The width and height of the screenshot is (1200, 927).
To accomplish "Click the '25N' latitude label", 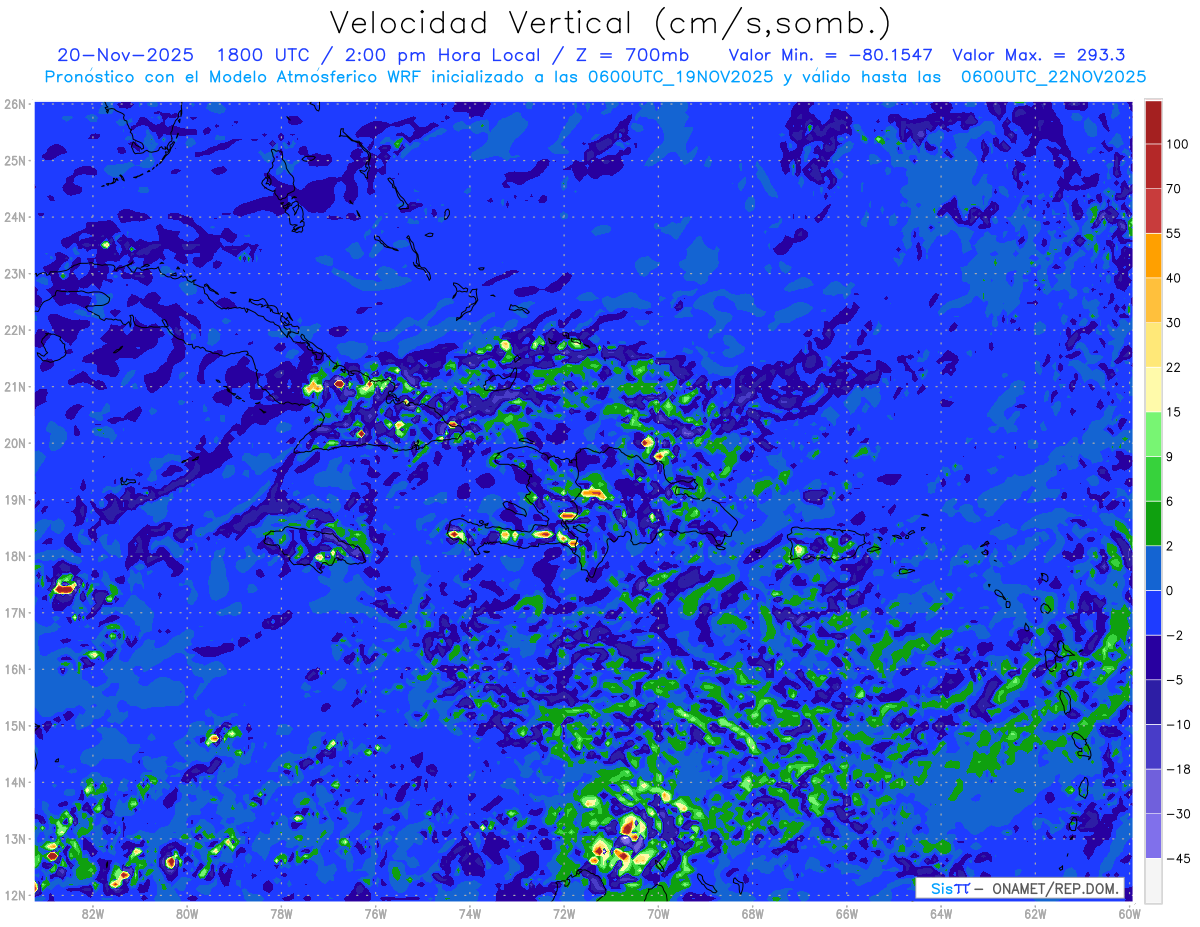I will click(14, 160).
